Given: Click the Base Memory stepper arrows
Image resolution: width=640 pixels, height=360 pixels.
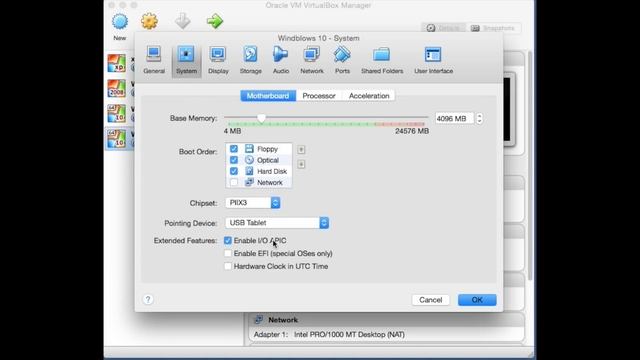Looking at the screenshot, I should click(479, 118).
